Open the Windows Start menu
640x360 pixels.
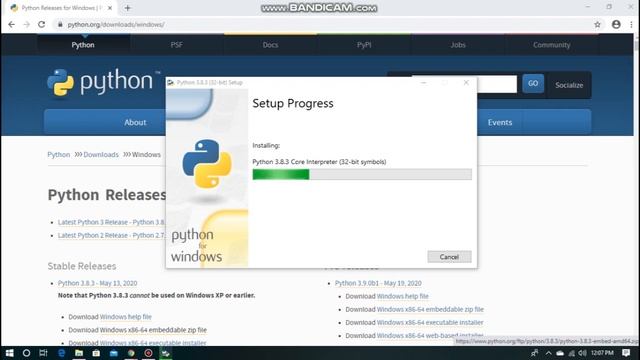pos(9,353)
